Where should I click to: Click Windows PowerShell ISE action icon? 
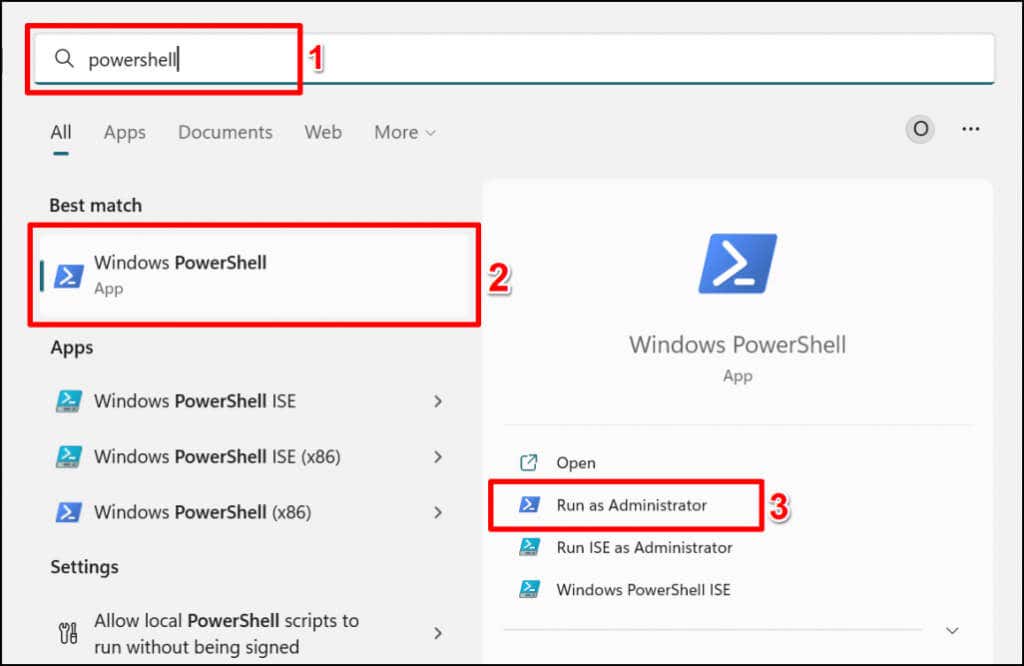coord(529,590)
